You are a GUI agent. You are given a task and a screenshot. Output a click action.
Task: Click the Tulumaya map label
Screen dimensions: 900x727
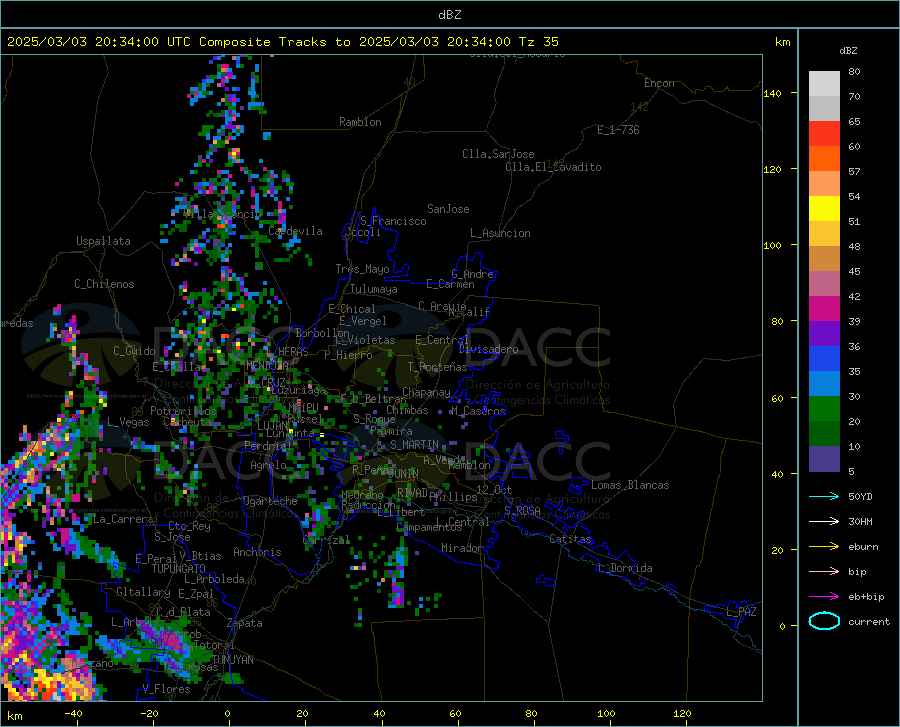tap(374, 289)
